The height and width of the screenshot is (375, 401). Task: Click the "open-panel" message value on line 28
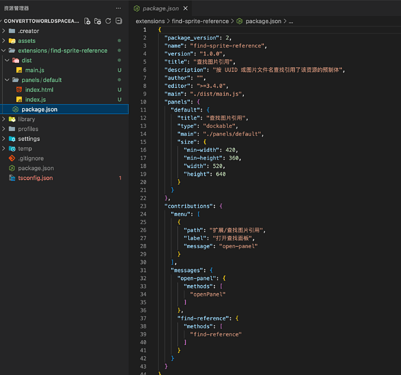(x=238, y=246)
